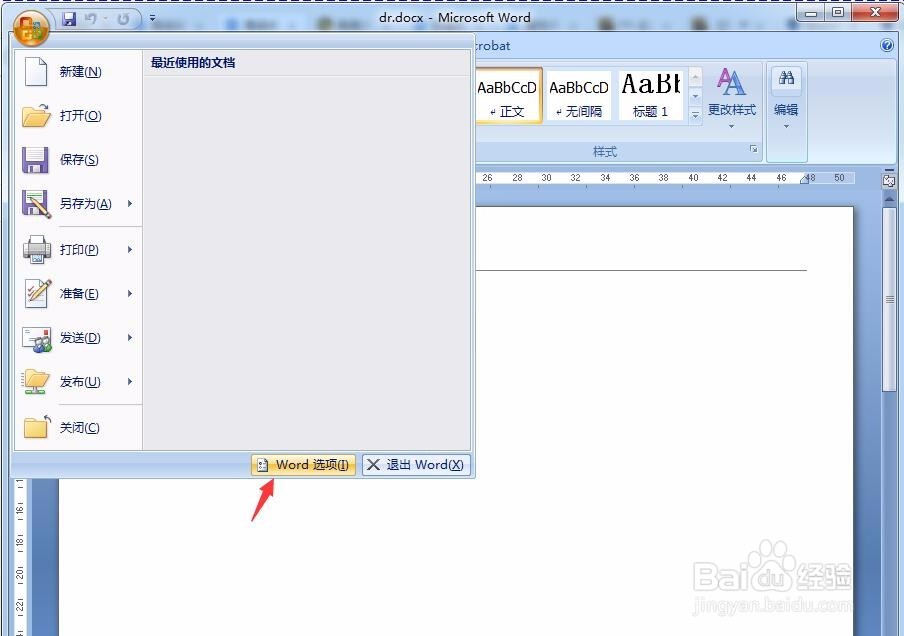The width and height of the screenshot is (904, 636).
Task: Select the 保存(S) menu entry
Action: tap(78, 160)
